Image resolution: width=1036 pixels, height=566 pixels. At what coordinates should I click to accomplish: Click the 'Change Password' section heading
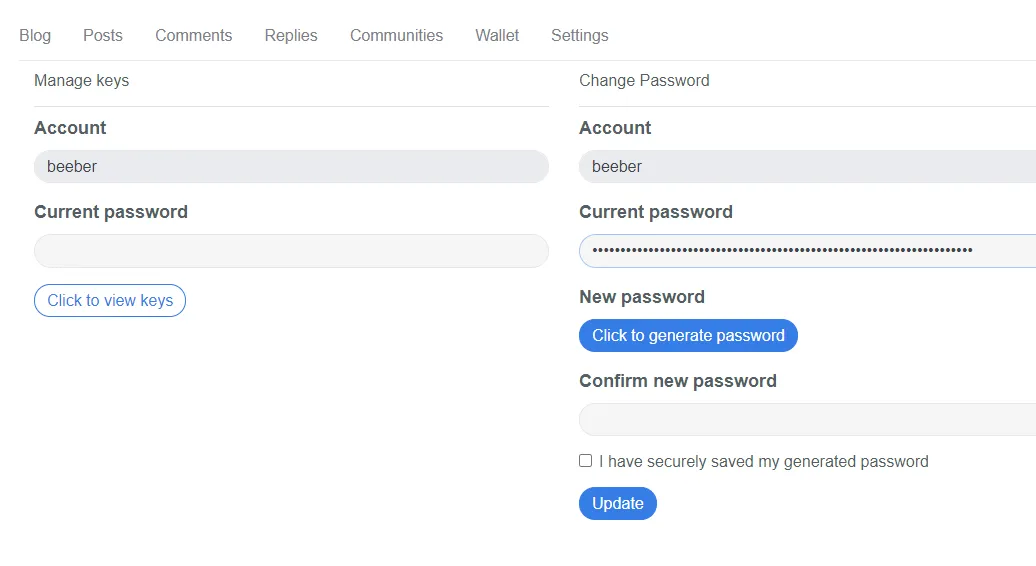pyautogui.click(x=644, y=81)
